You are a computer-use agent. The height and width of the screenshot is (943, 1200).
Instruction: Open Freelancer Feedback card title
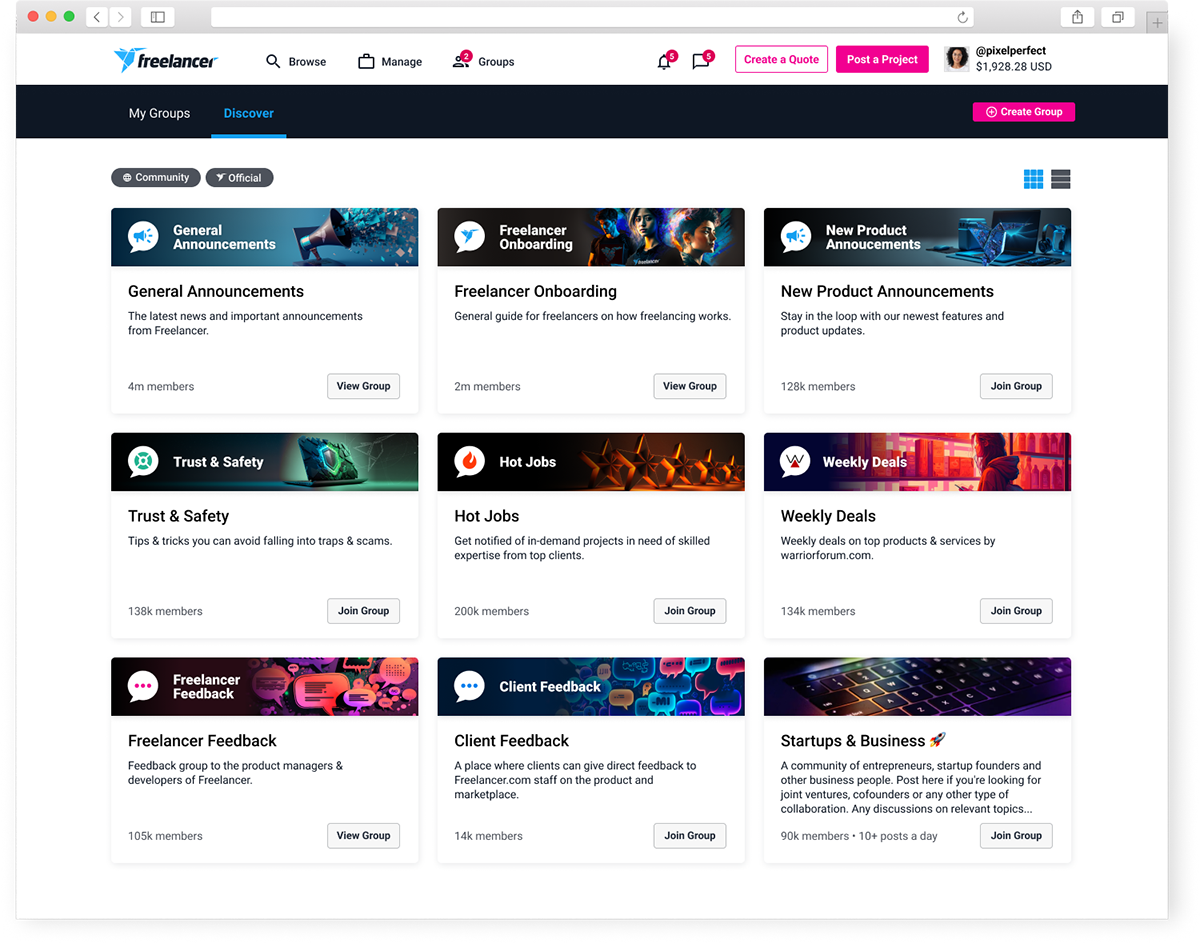tap(202, 741)
